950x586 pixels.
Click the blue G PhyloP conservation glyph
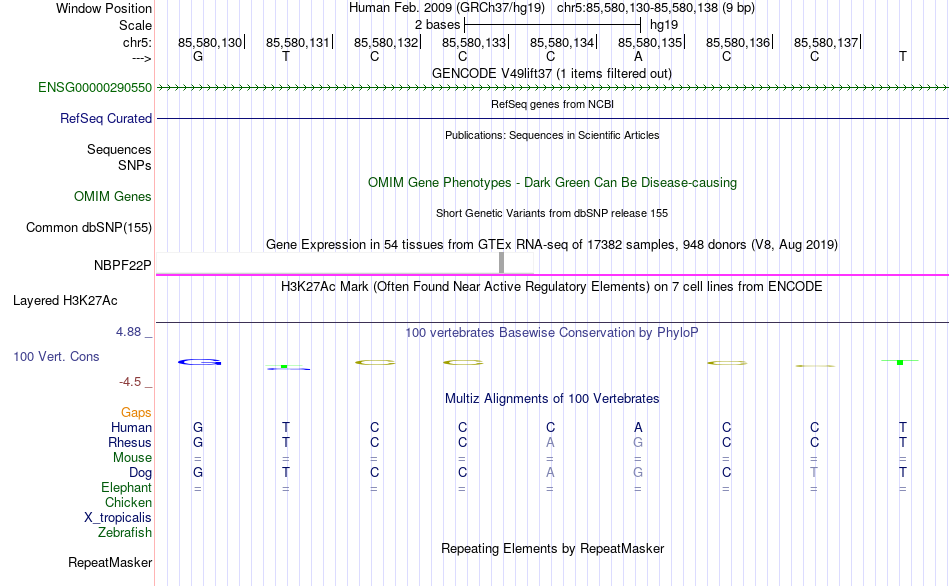pyautogui.click(x=199, y=362)
